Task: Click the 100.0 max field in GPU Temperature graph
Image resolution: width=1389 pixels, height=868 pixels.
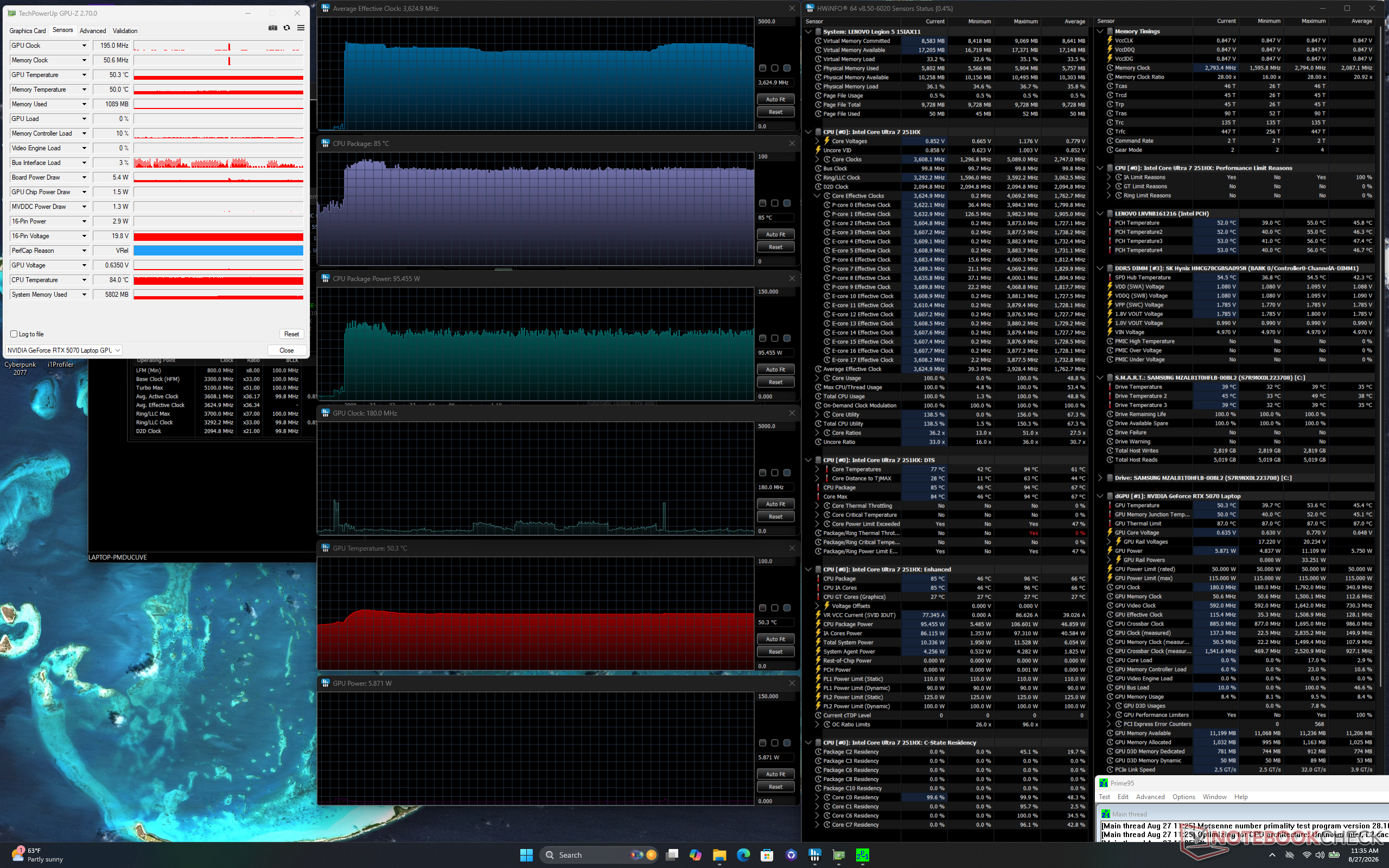Action: pyautogui.click(x=775, y=561)
